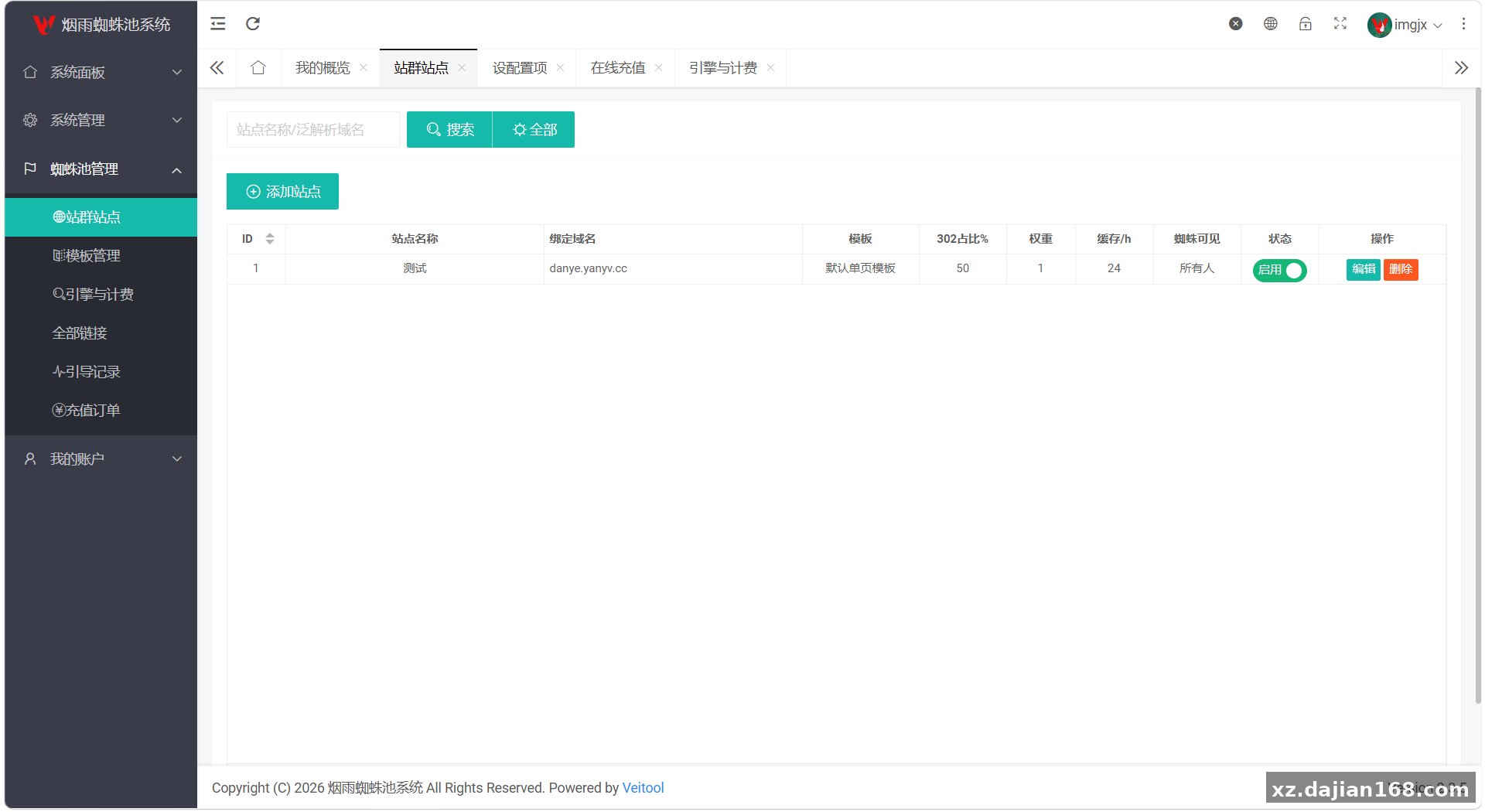This screenshot has height=812, width=1485.
Task: Click the 蜘蛛池管理 flag icon in sidebar
Action: coord(30,169)
